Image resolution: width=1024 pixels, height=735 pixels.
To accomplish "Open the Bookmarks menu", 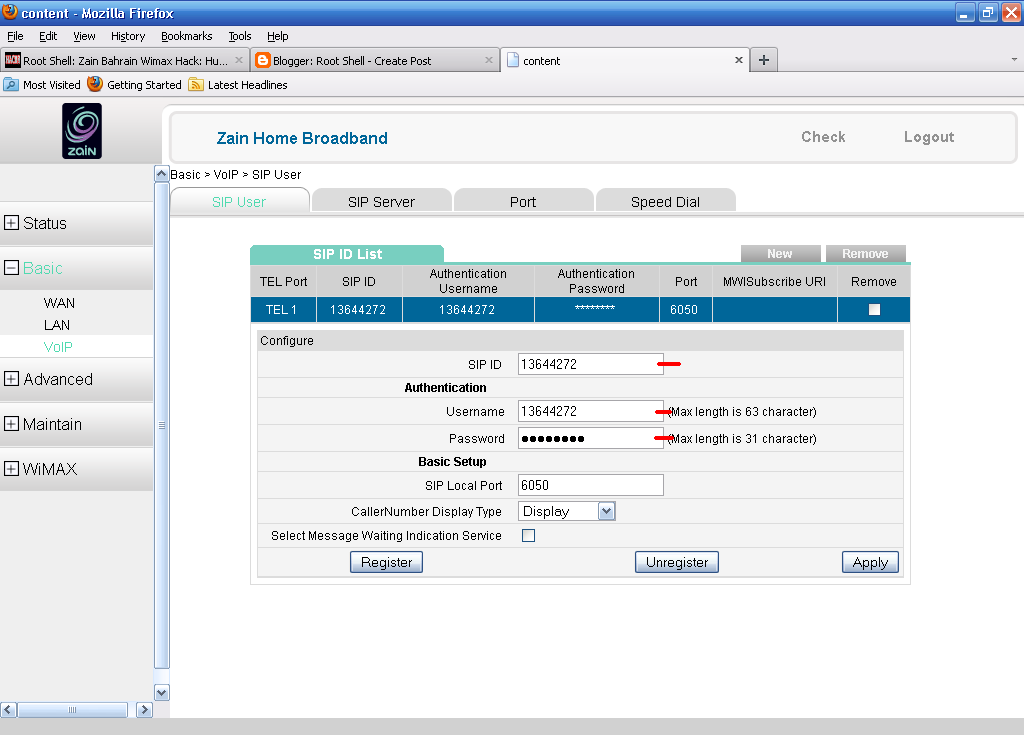I will pyautogui.click(x=187, y=36).
